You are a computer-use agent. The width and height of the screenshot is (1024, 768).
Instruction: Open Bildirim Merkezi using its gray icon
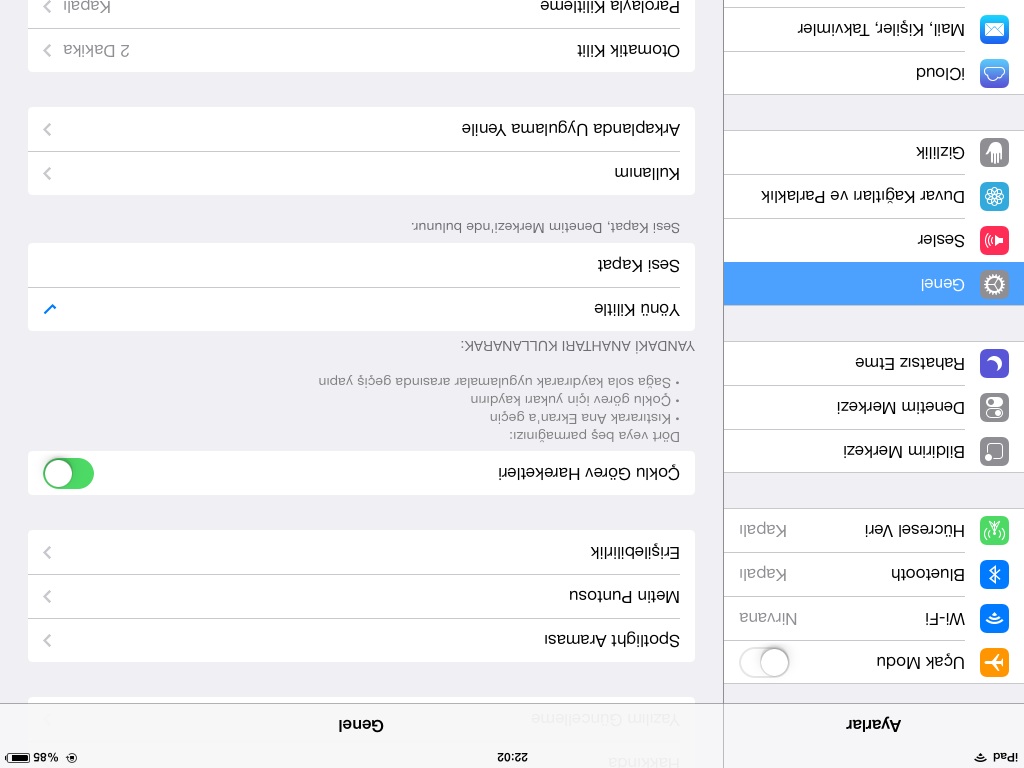[x=994, y=451]
